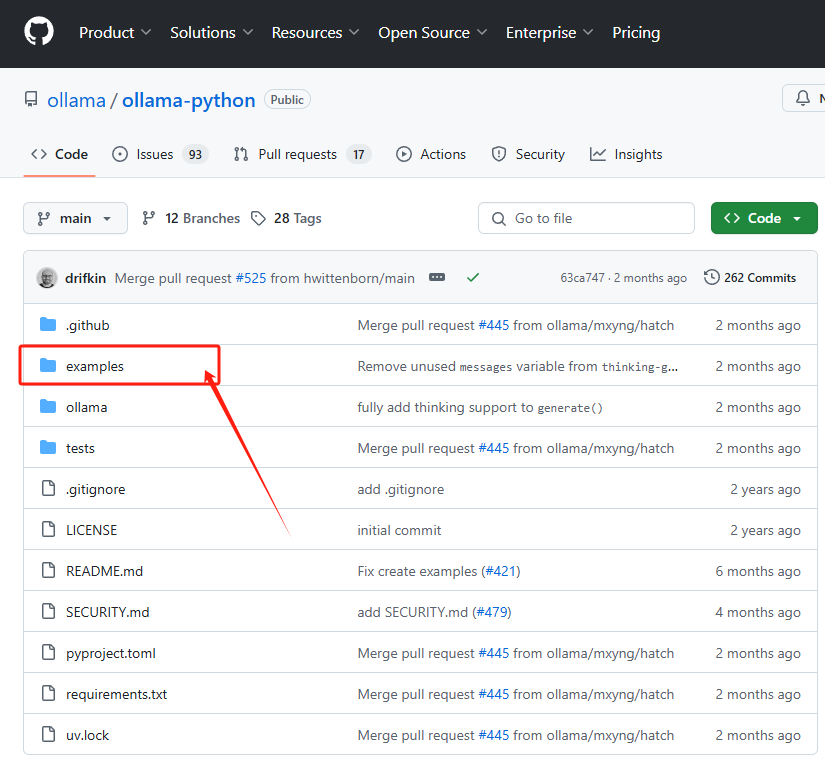Image resolution: width=825 pixels, height=771 pixels.
Task: Expand commit message details ellipsis button
Action: click(x=437, y=277)
